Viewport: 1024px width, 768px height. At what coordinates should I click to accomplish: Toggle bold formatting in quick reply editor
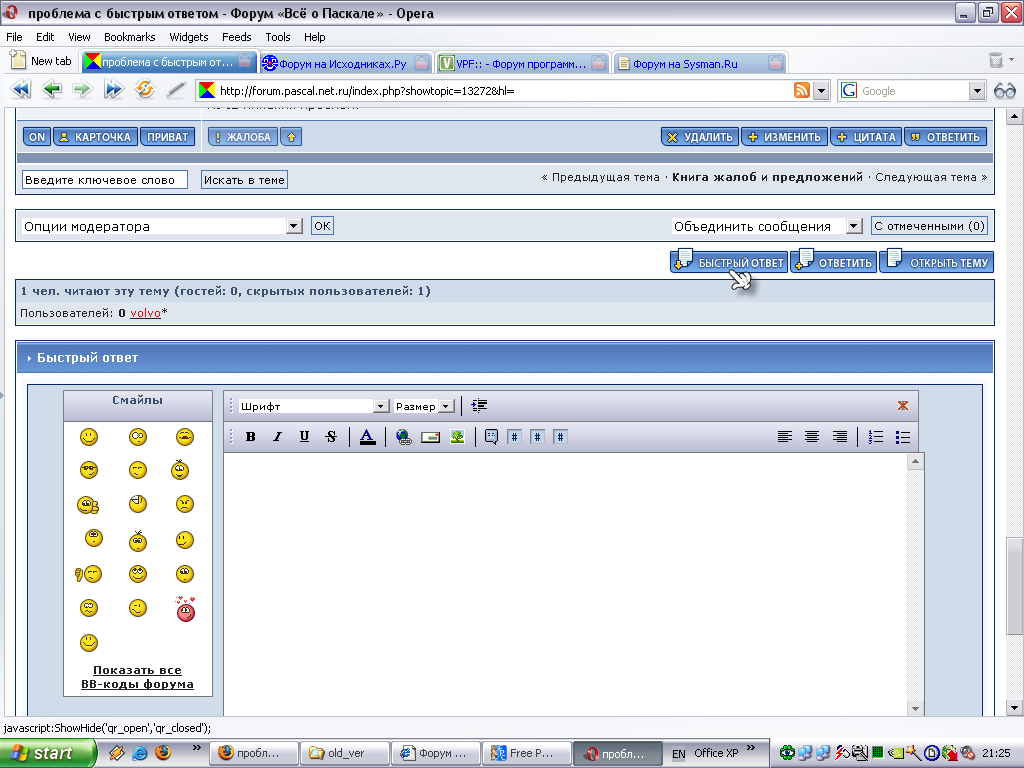click(x=251, y=437)
